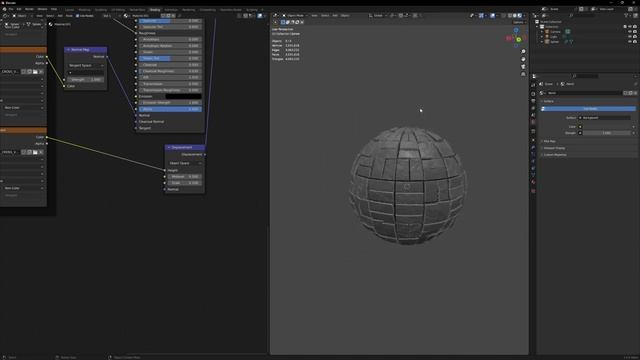Open Object Space dropdown on Displacement node
Viewport: 640px width, 360px height.
pyautogui.click(x=185, y=163)
